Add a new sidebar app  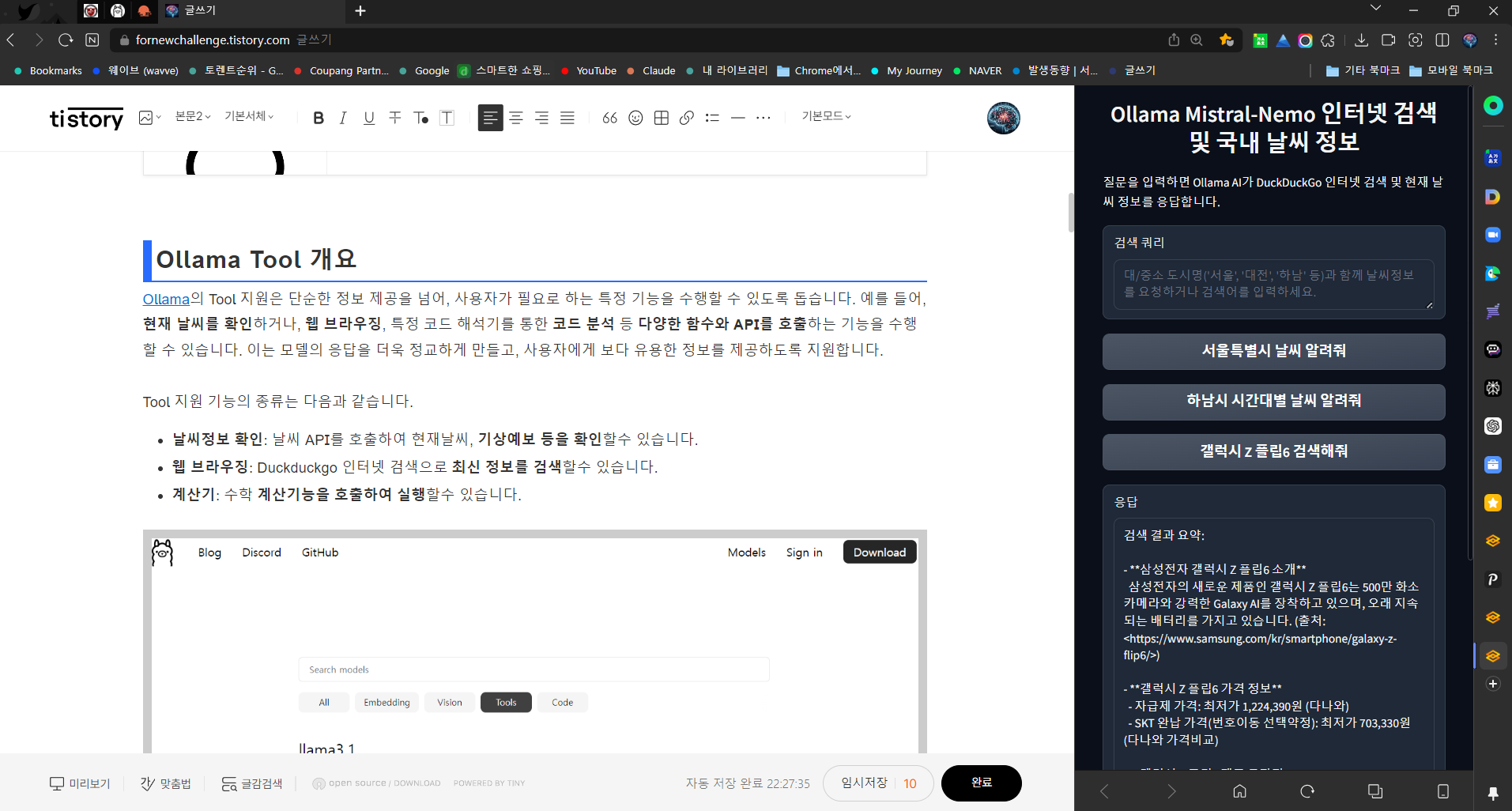pyautogui.click(x=1493, y=684)
